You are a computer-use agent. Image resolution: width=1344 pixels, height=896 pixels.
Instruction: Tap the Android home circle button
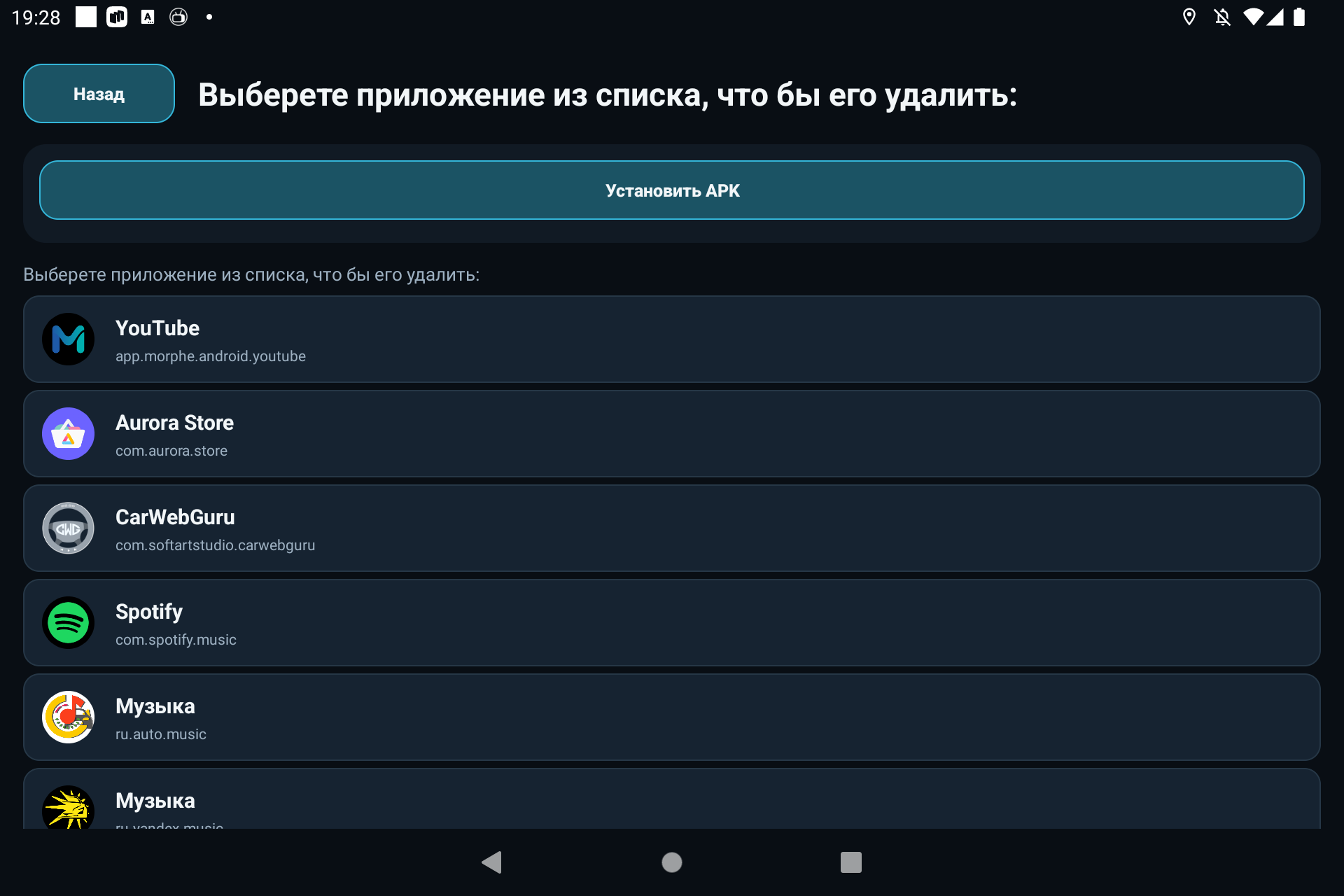[x=672, y=862]
